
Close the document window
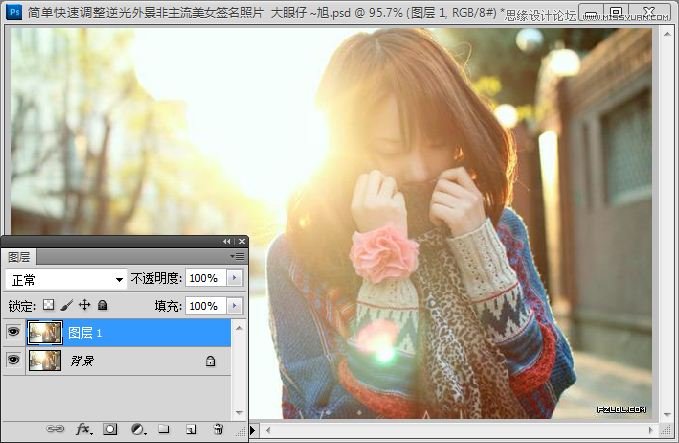tap(649, 12)
